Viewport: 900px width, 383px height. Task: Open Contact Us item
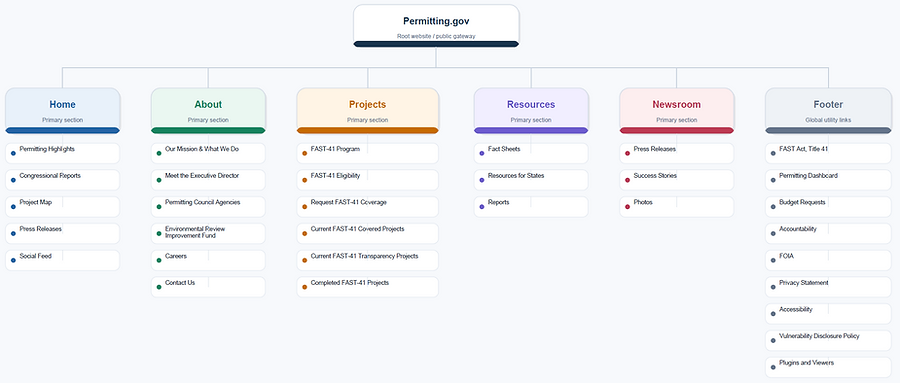click(x=208, y=287)
